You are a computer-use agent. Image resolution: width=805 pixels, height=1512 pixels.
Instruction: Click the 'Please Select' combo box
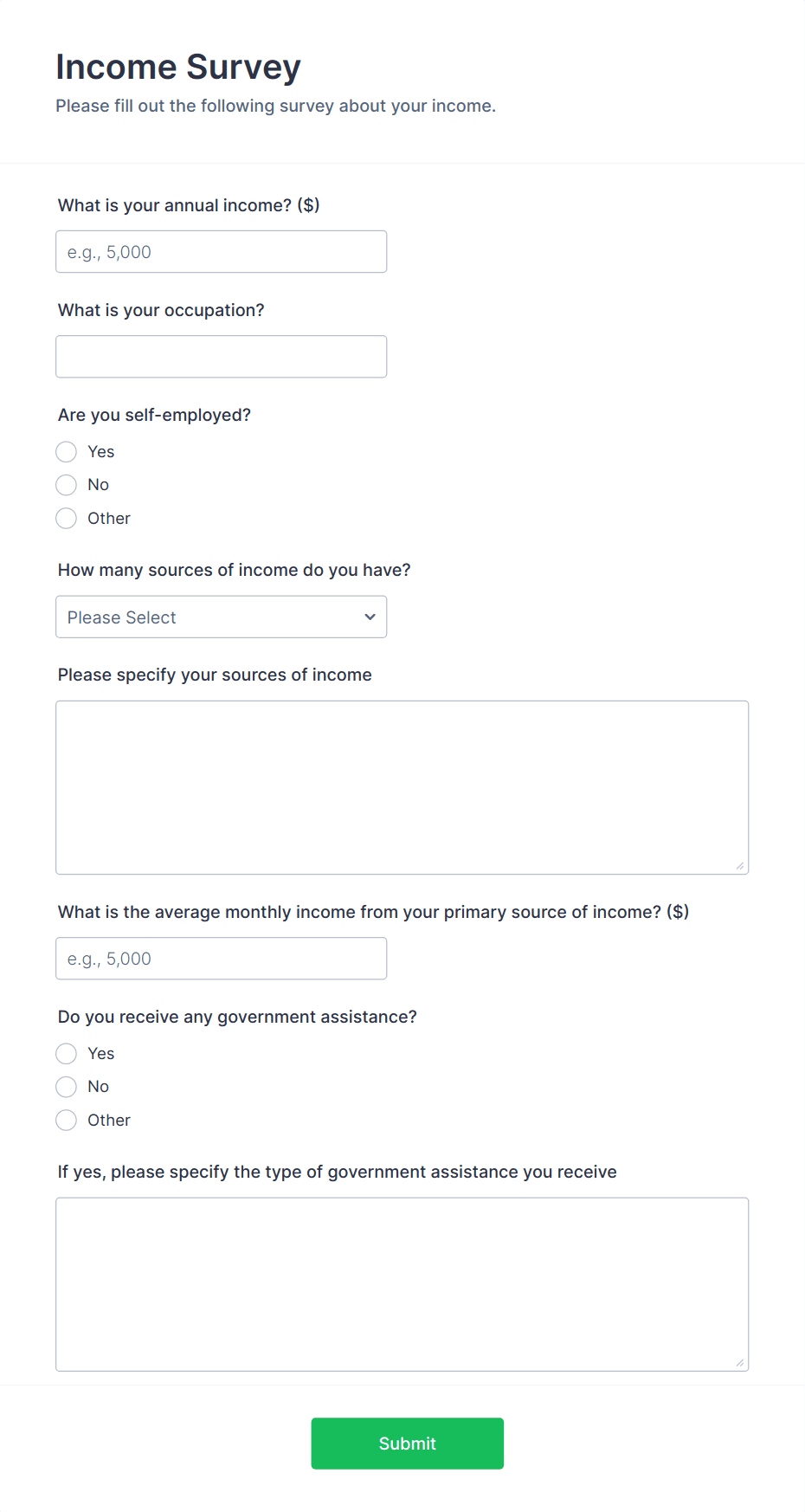(221, 617)
